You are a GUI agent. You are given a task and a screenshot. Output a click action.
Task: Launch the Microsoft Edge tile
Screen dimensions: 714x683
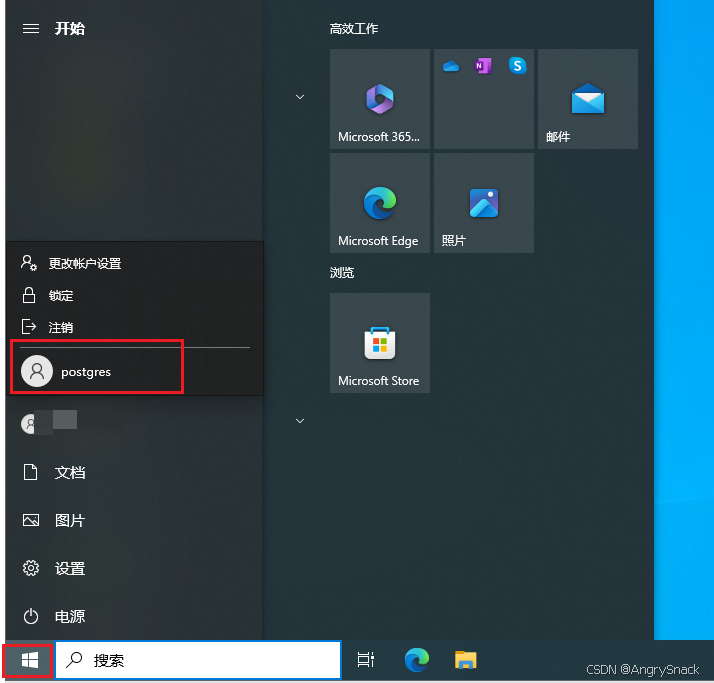[x=380, y=203]
